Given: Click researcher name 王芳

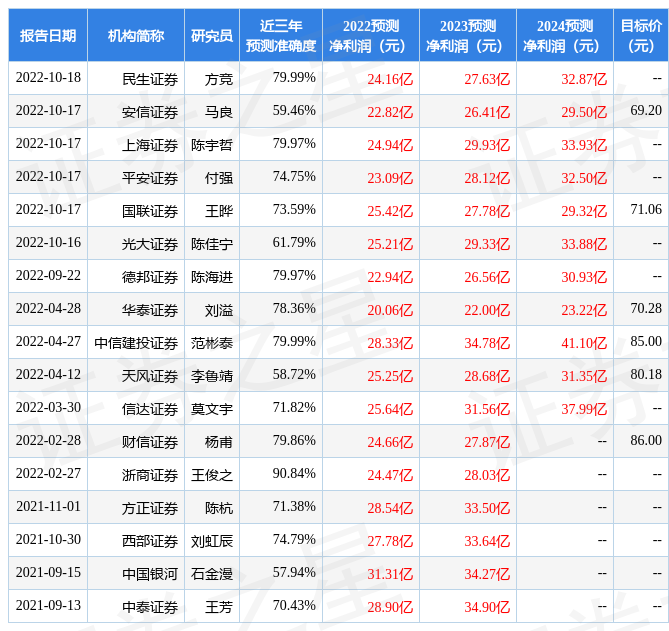Looking at the screenshot, I should coord(219,607).
